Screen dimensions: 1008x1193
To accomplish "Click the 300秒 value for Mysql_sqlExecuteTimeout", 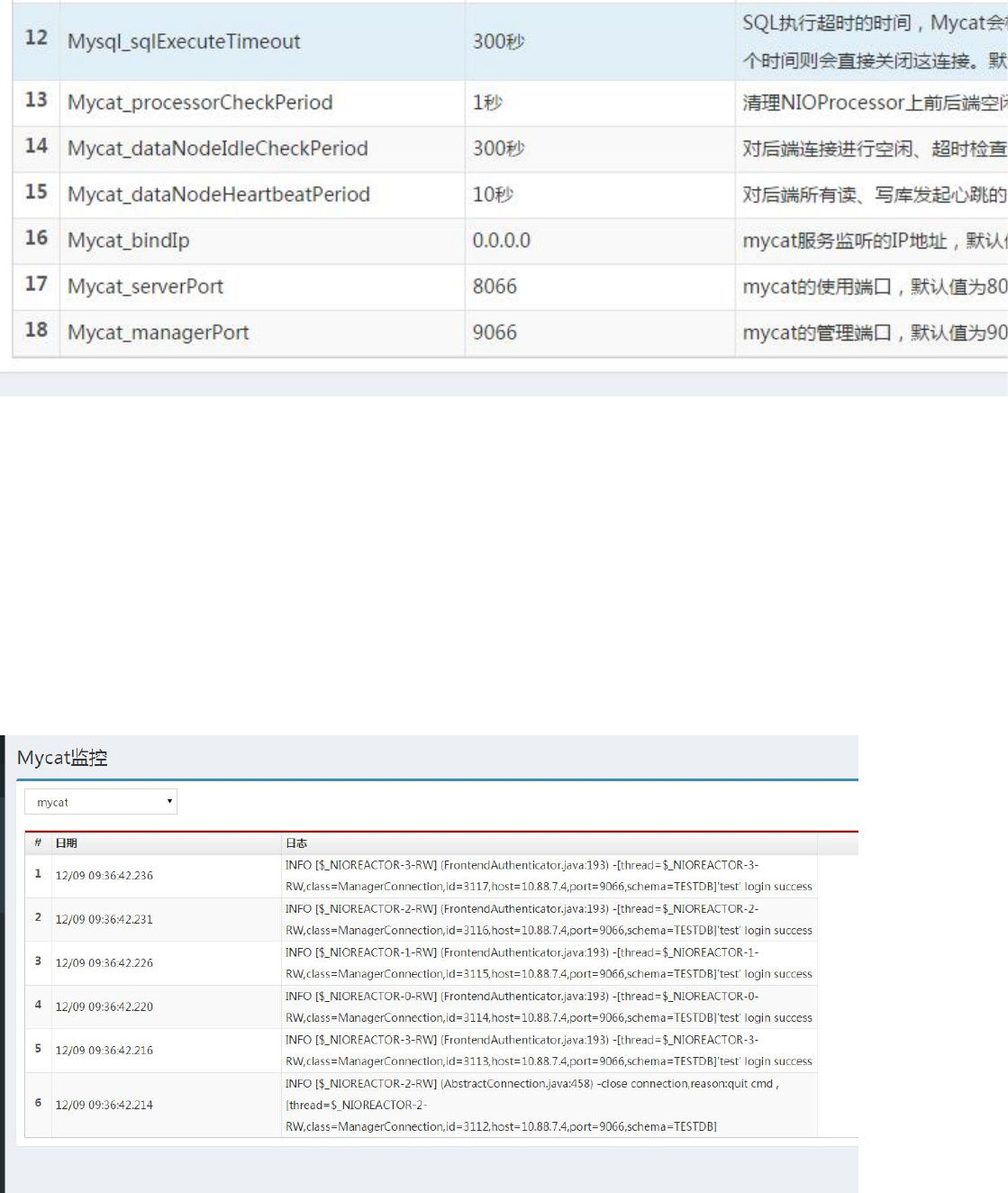I will pos(499,41).
